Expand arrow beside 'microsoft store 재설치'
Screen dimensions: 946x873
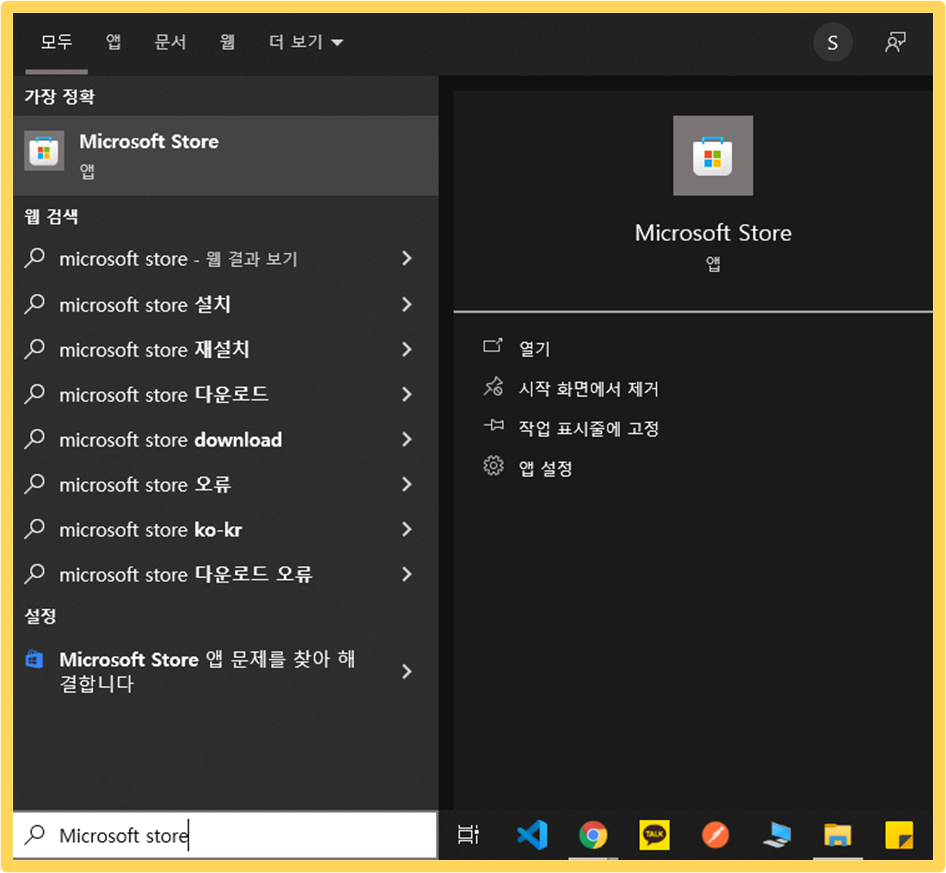point(407,349)
